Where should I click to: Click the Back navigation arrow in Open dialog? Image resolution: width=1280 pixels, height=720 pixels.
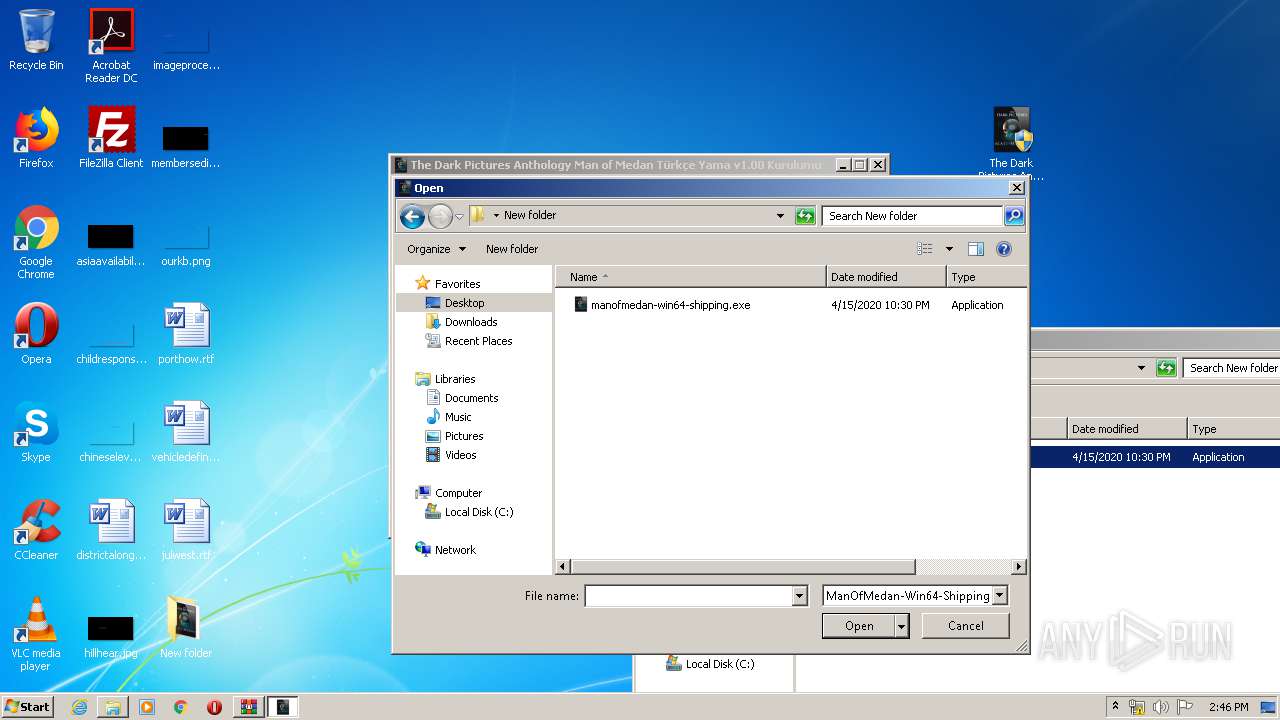tap(412, 216)
